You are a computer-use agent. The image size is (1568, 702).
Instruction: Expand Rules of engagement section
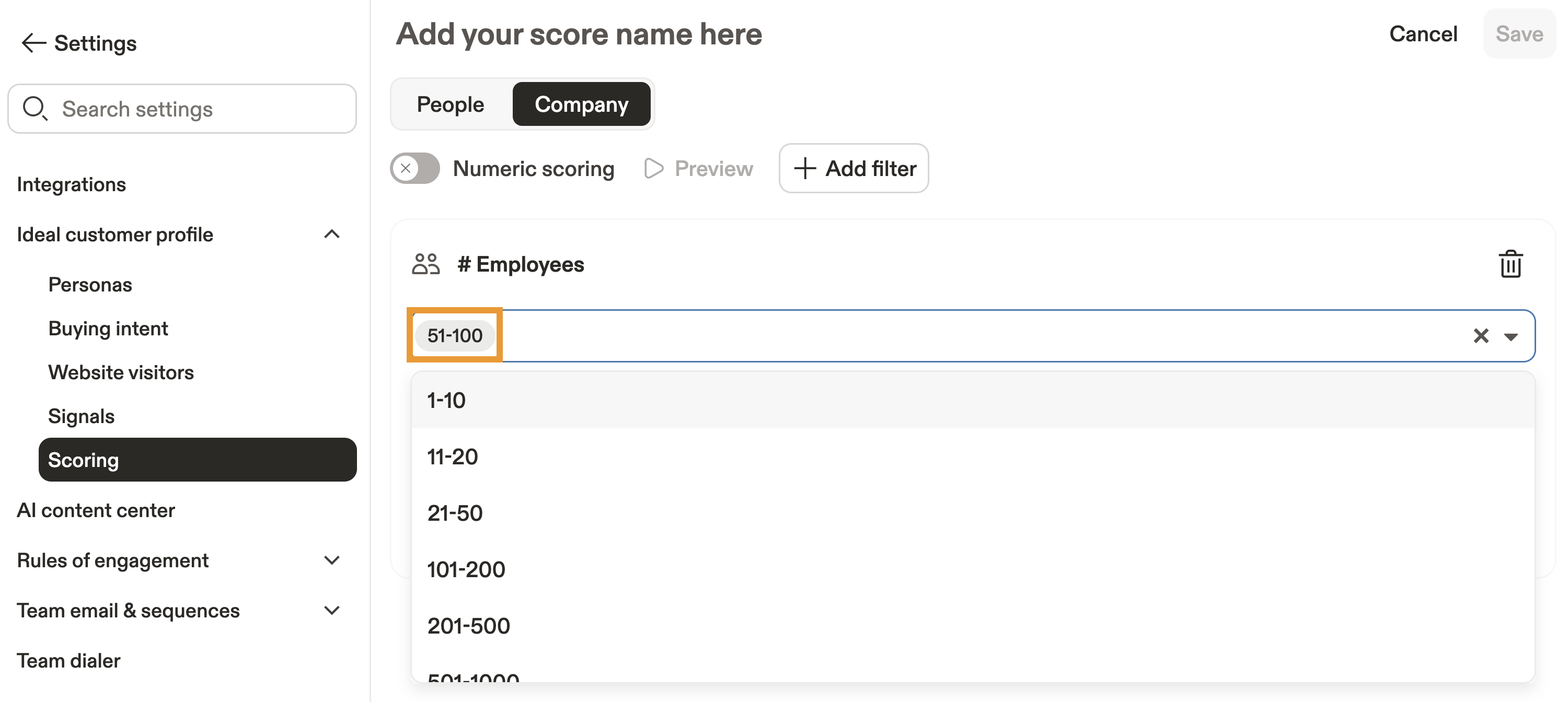[332, 560]
